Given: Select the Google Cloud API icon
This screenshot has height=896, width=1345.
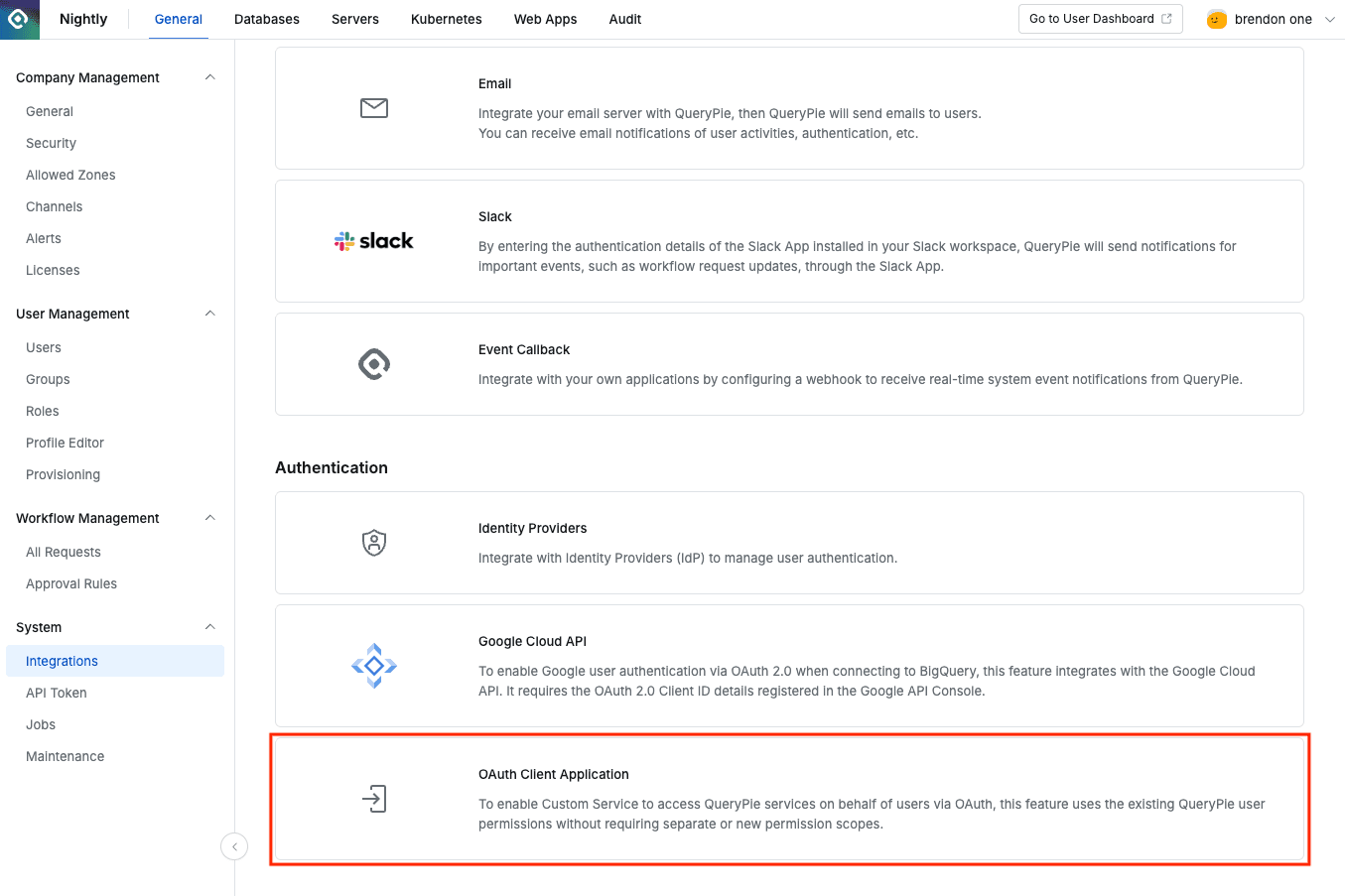Looking at the screenshot, I should click(374, 666).
